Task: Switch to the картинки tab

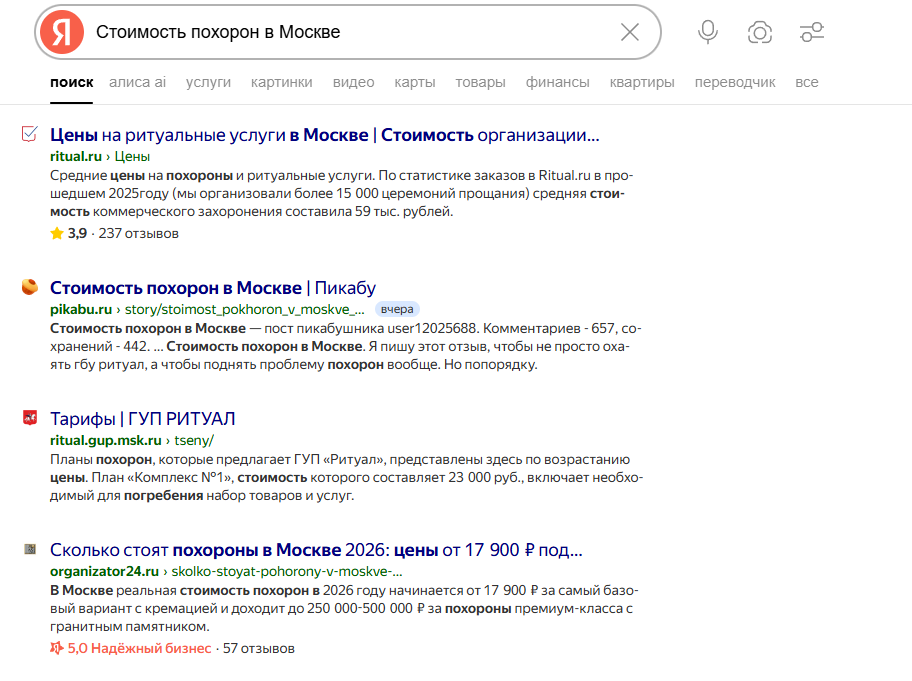Action: coord(282,83)
